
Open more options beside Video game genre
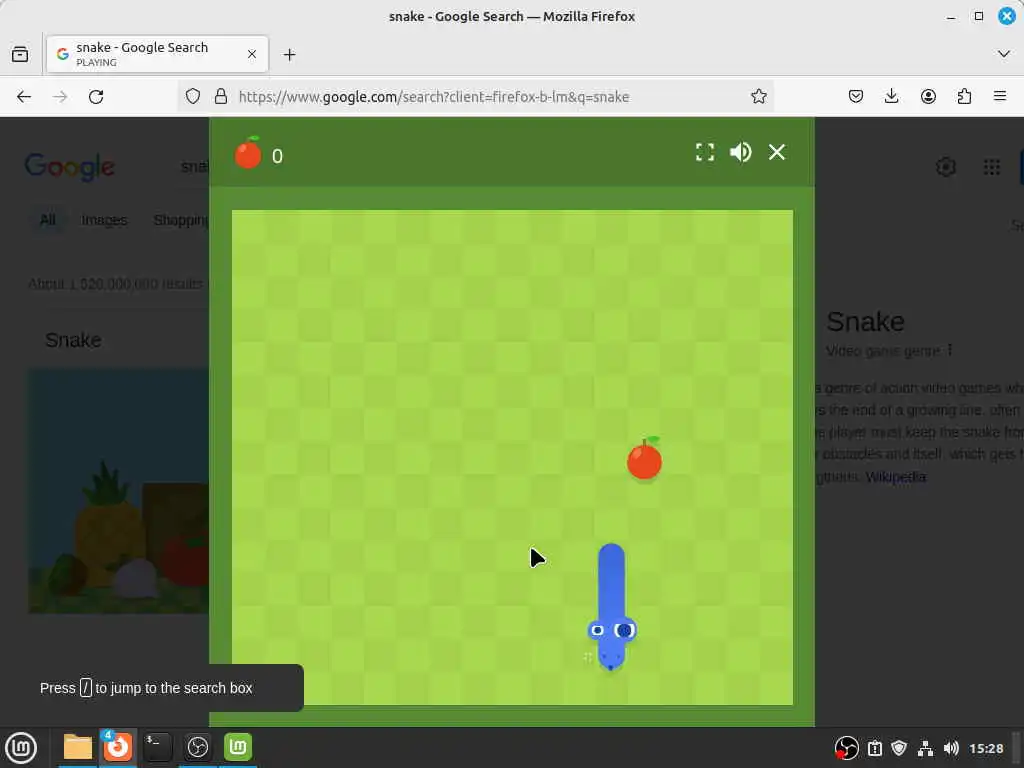(x=950, y=351)
